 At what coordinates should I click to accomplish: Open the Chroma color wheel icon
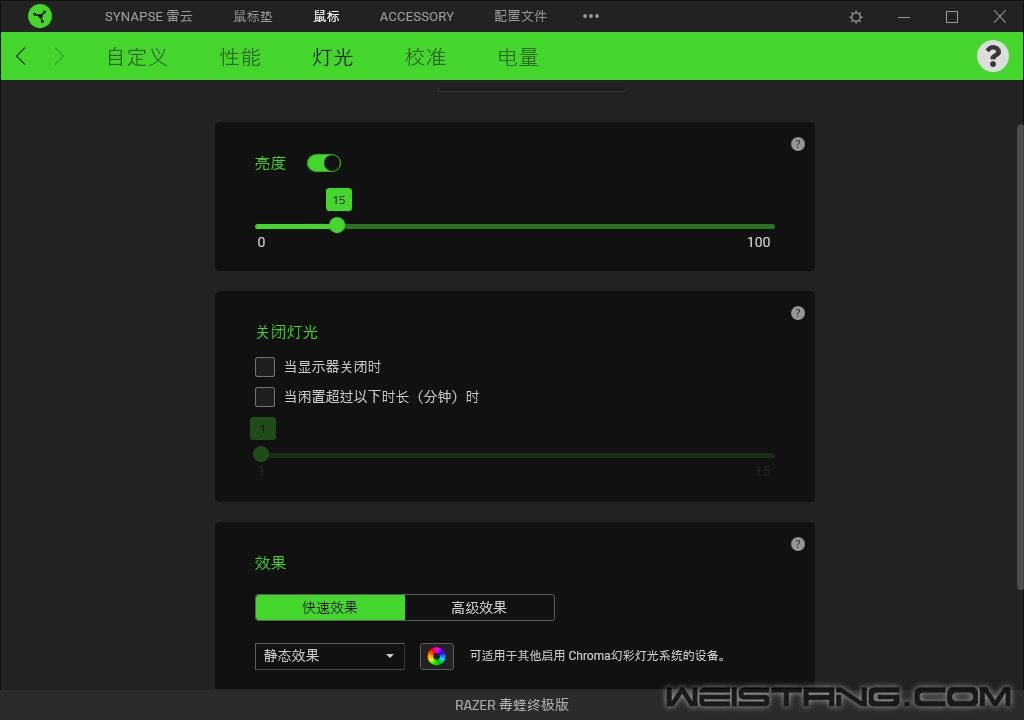pyautogui.click(x=436, y=656)
